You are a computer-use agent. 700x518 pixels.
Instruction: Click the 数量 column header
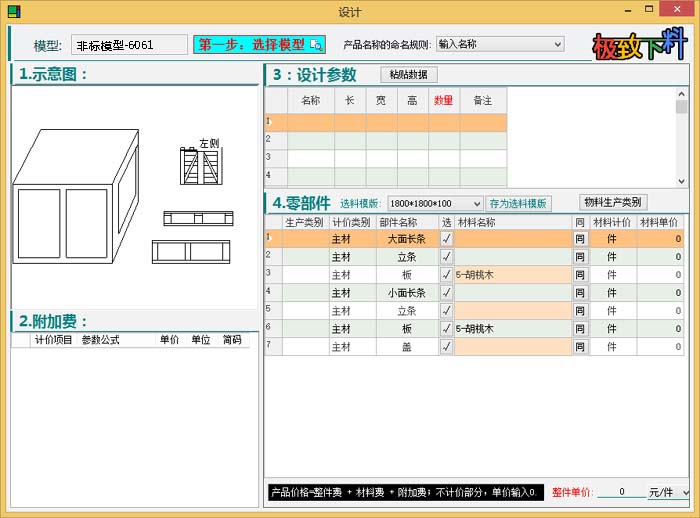pos(443,100)
